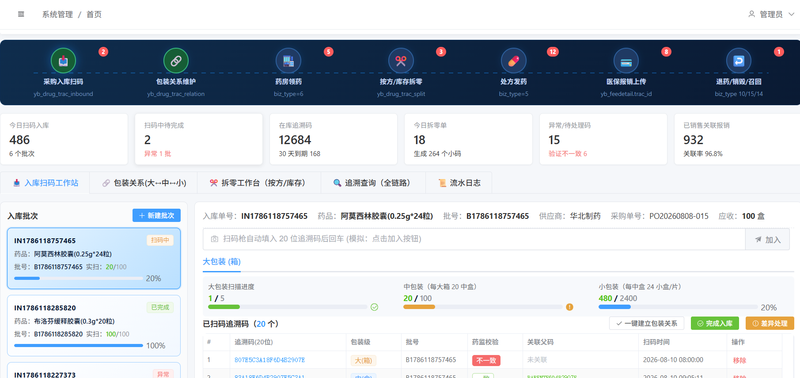Click the 处方发药 pill icon

pyautogui.click(x=513, y=61)
